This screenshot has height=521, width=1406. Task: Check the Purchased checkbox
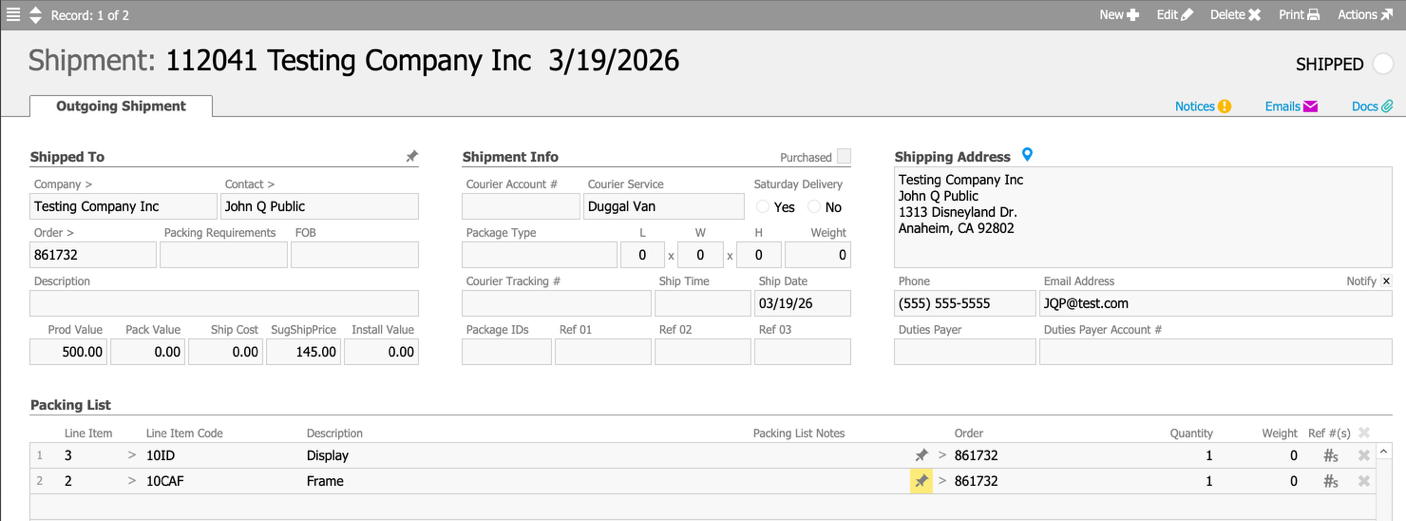(844, 156)
